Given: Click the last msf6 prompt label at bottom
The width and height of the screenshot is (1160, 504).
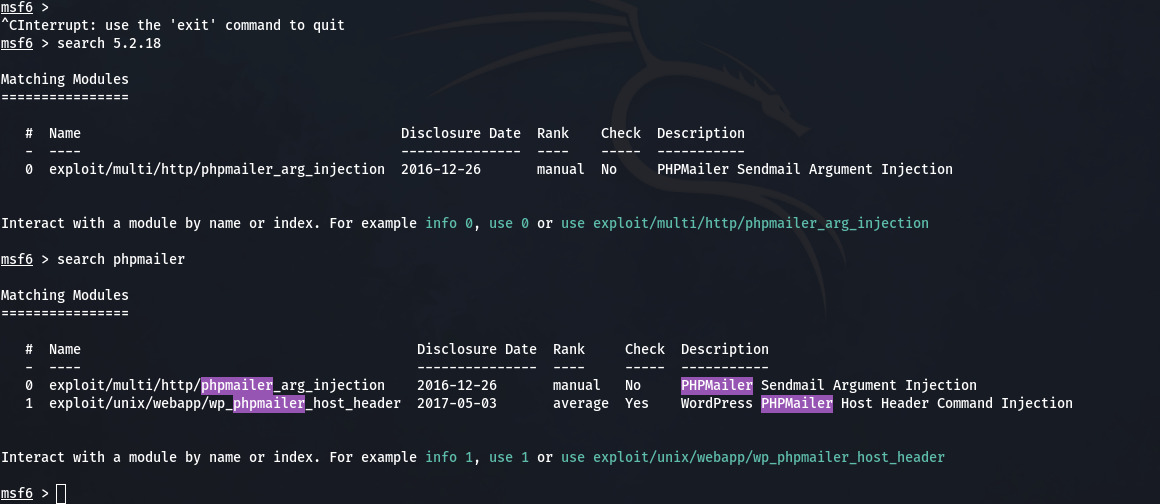Looking at the screenshot, I should coord(16,493).
